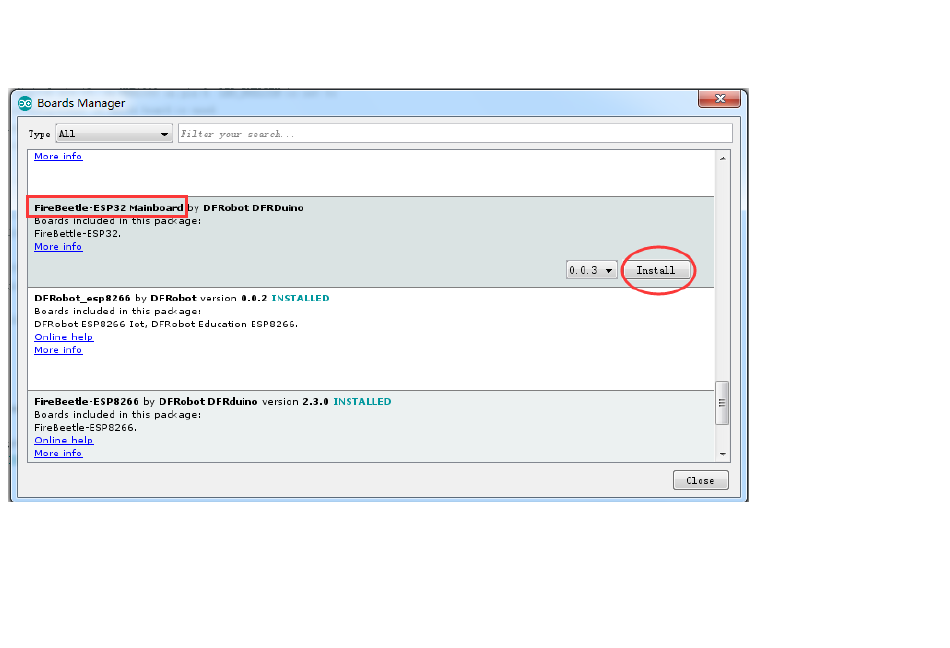The width and height of the screenshot is (950, 648).
Task: Select the FireBeetle-ESP8266 package title
Action: (x=87, y=402)
